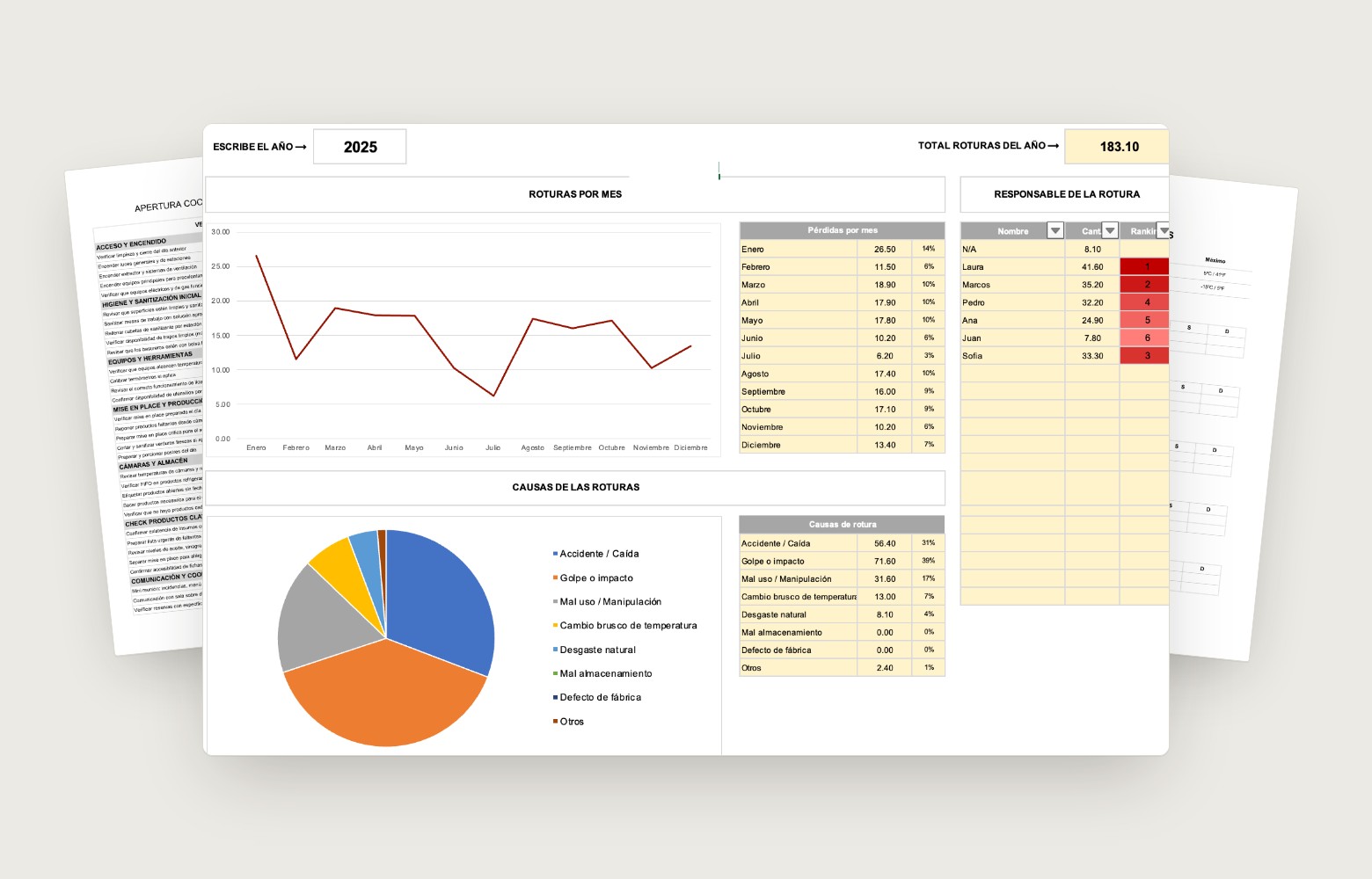Click the RESPONSABLE DE LA ROTURA header
1372x879 pixels.
[1066, 194]
